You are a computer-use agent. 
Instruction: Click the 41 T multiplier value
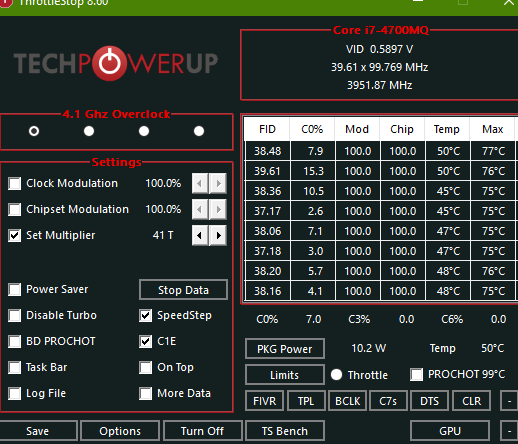pyautogui.click(x=163, y=235)
